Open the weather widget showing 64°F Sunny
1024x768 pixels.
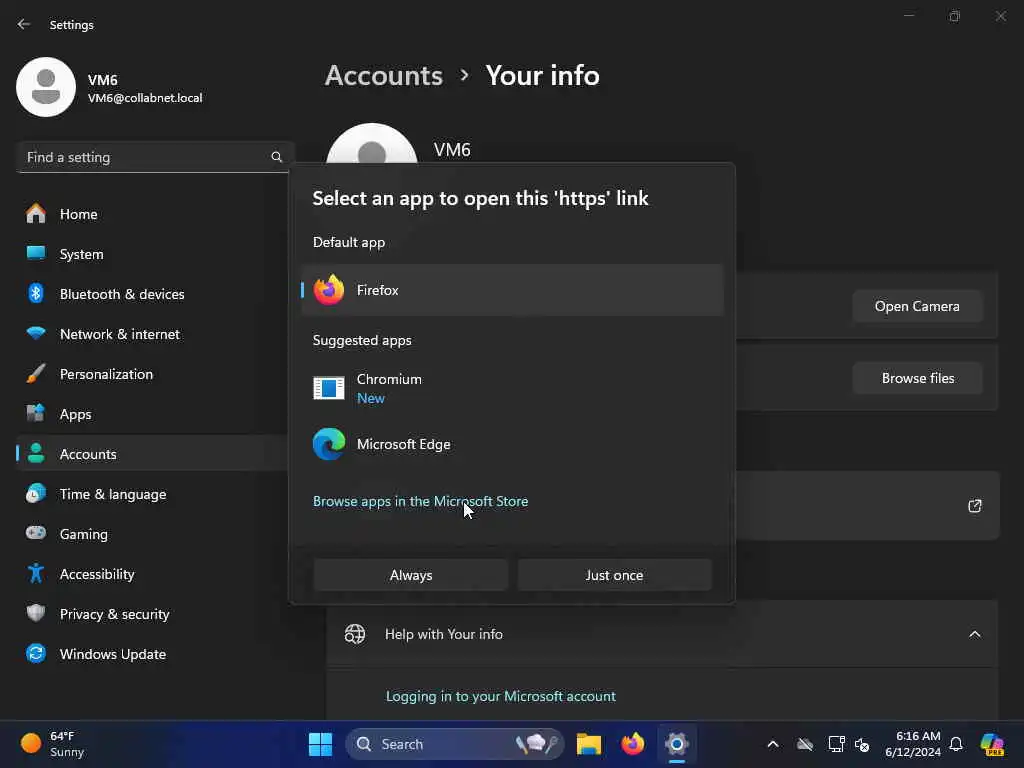tap(54, 744)
